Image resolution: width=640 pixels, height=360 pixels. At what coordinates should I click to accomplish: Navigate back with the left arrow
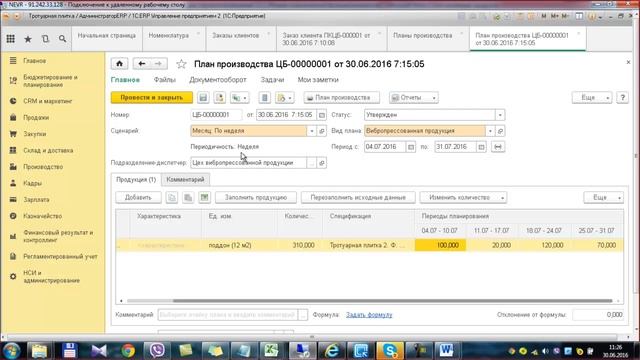coord(142,64)
